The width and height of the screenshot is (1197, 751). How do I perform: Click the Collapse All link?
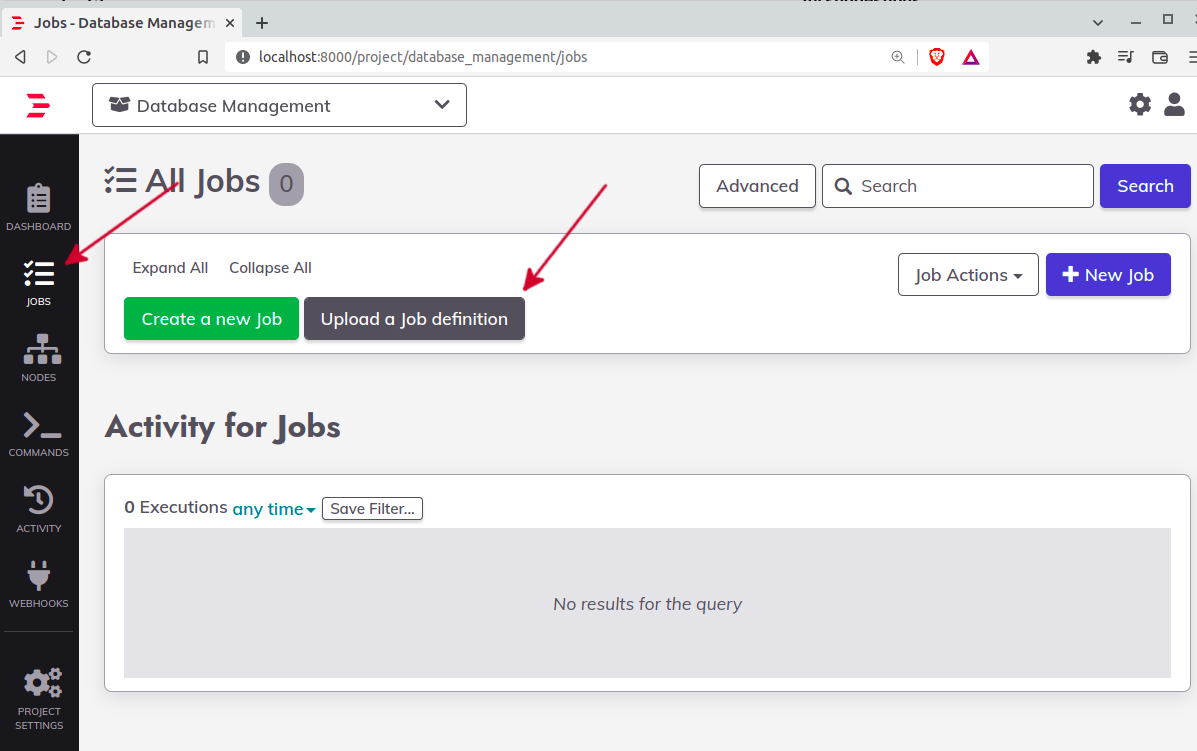[x=270, y=268]
